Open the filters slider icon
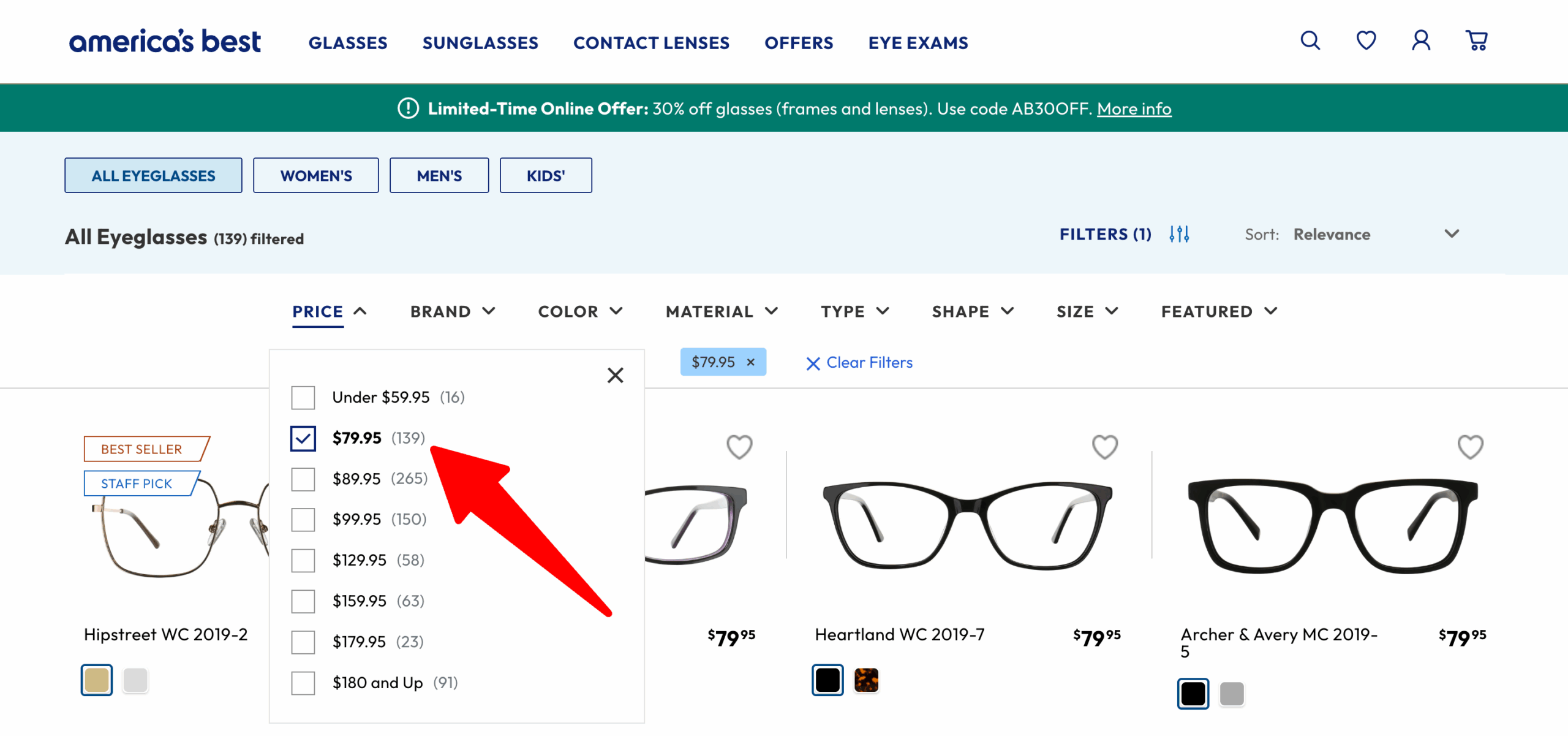The width and height of the screenshot is (1568, 736). 1179,234
